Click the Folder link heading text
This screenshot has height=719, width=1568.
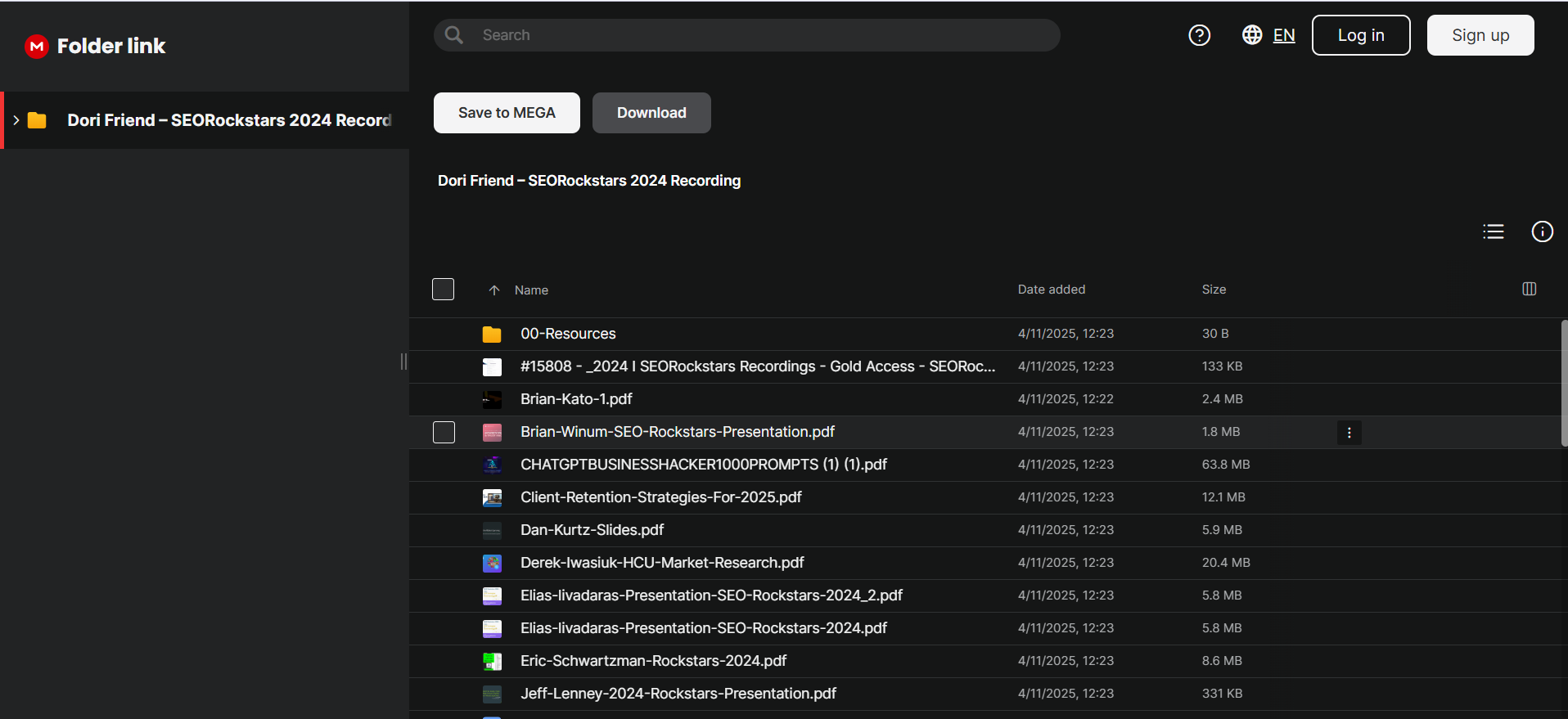[x=111, y=47]
